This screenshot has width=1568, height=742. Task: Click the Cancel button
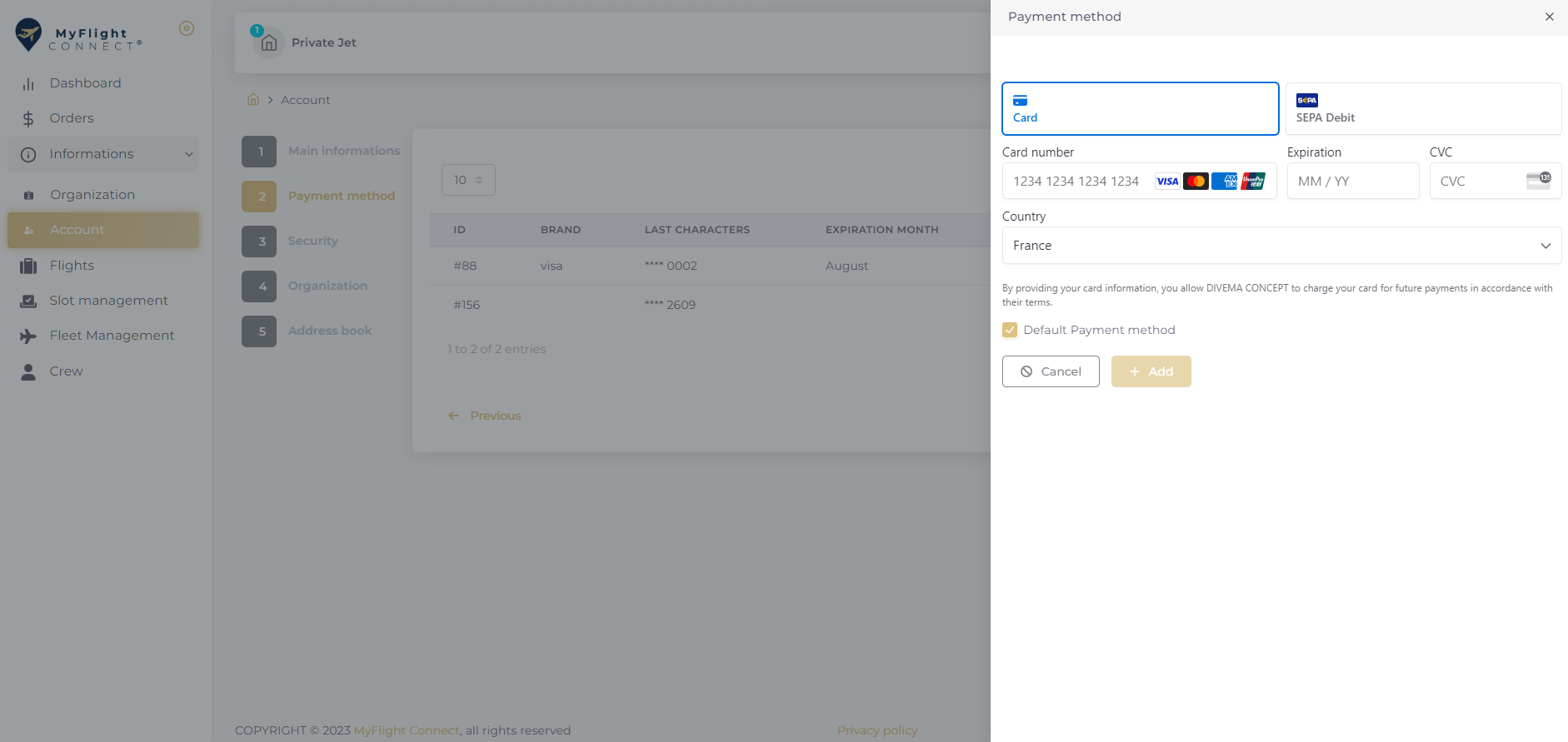[x=1050, y=371]
